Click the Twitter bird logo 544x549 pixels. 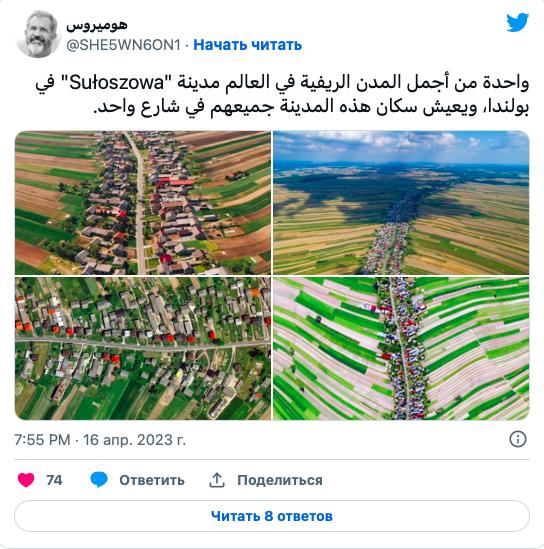(517, 22)
